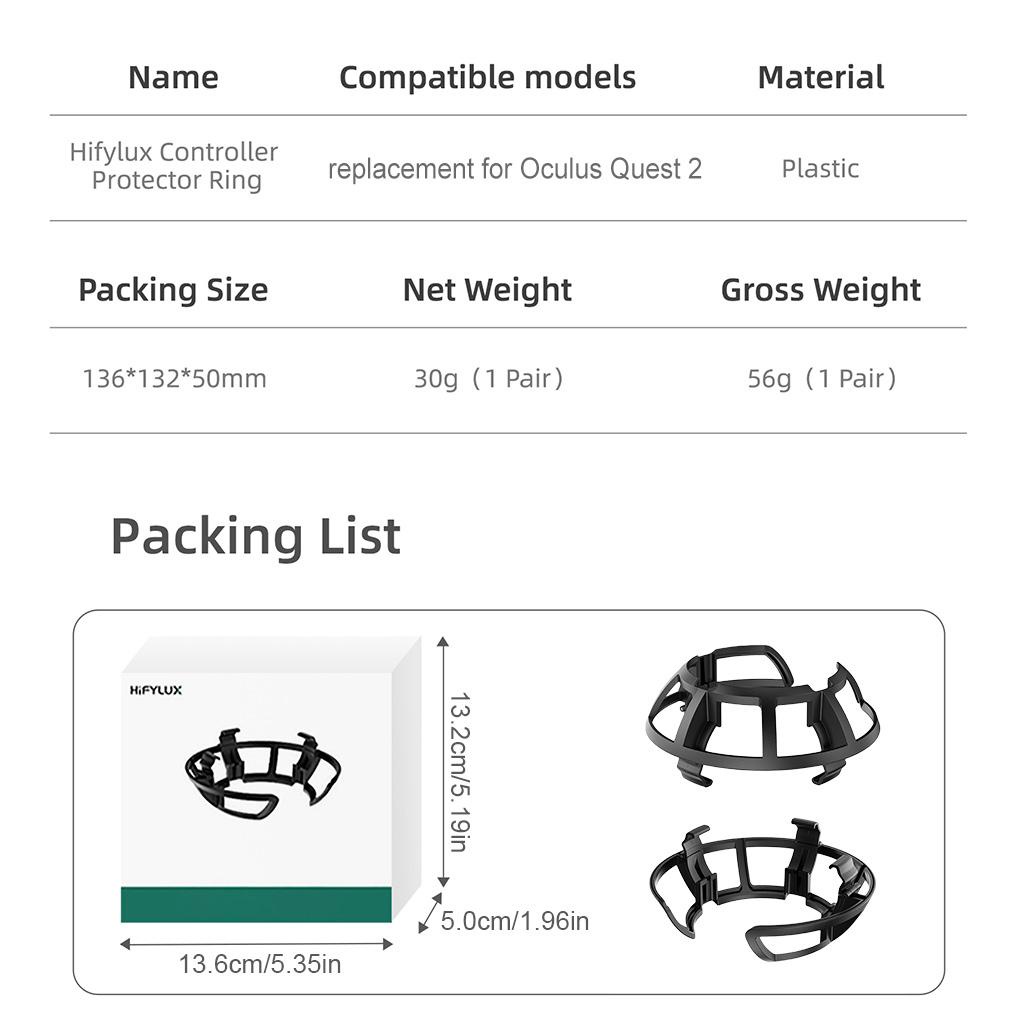The image size is (1020, 1020).
Task: Click the "Packing Size" header
Action: 173,290
